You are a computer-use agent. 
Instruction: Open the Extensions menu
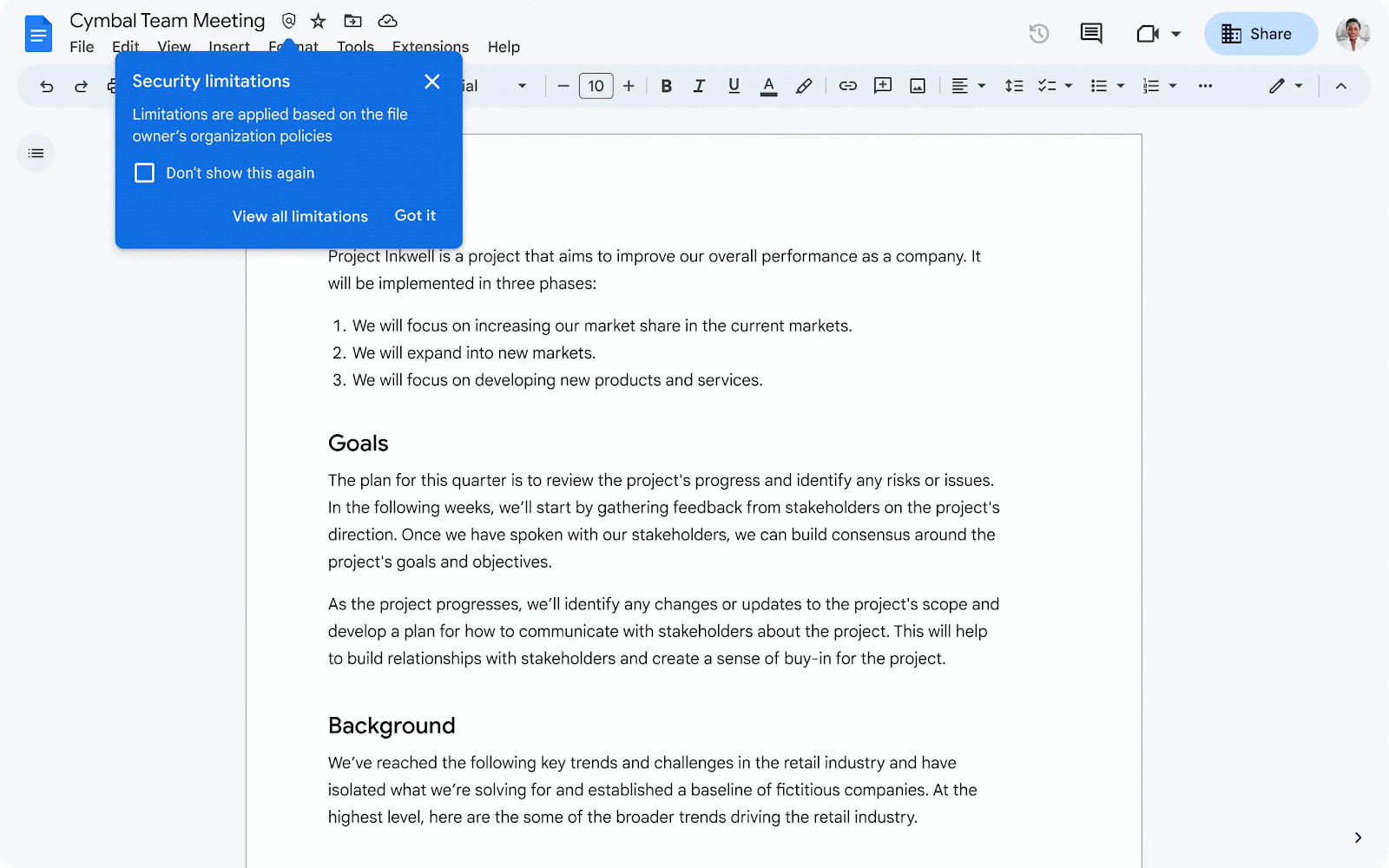430,47
